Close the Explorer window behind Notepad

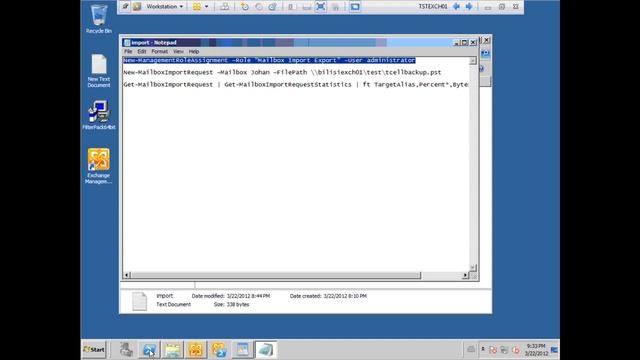[487, 40]
